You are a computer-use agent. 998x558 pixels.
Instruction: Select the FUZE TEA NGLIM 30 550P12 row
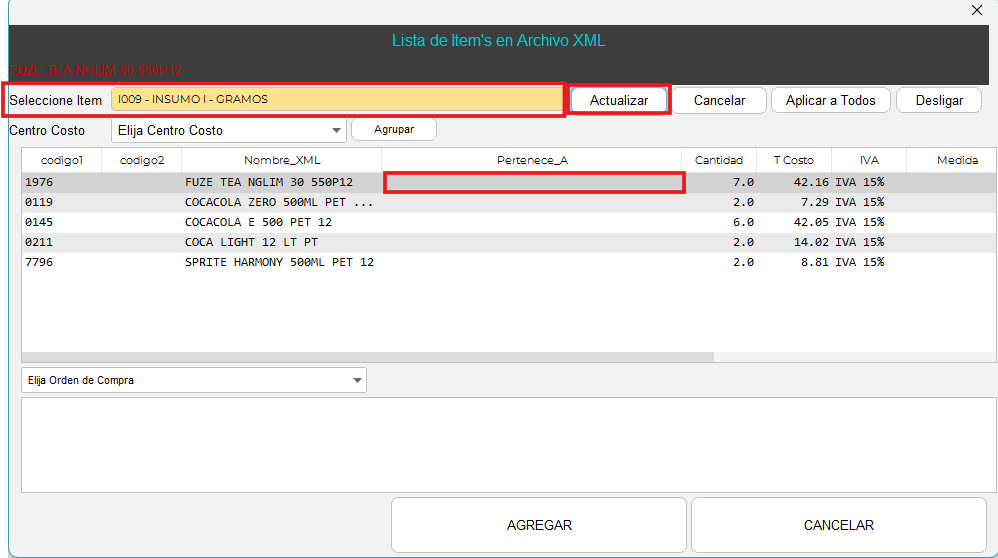(x=268, y=182)
